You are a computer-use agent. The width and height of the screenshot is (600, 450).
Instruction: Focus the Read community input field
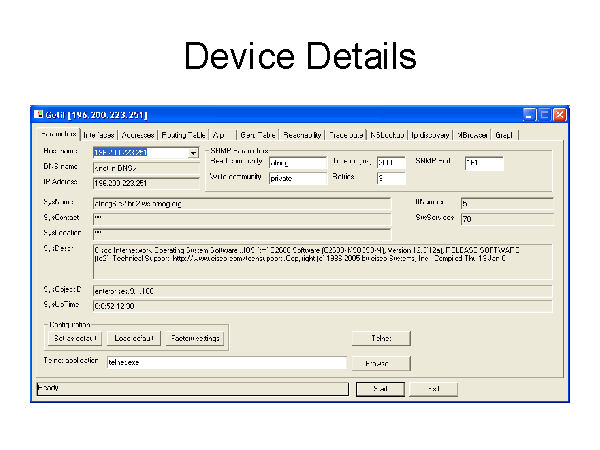298,162
